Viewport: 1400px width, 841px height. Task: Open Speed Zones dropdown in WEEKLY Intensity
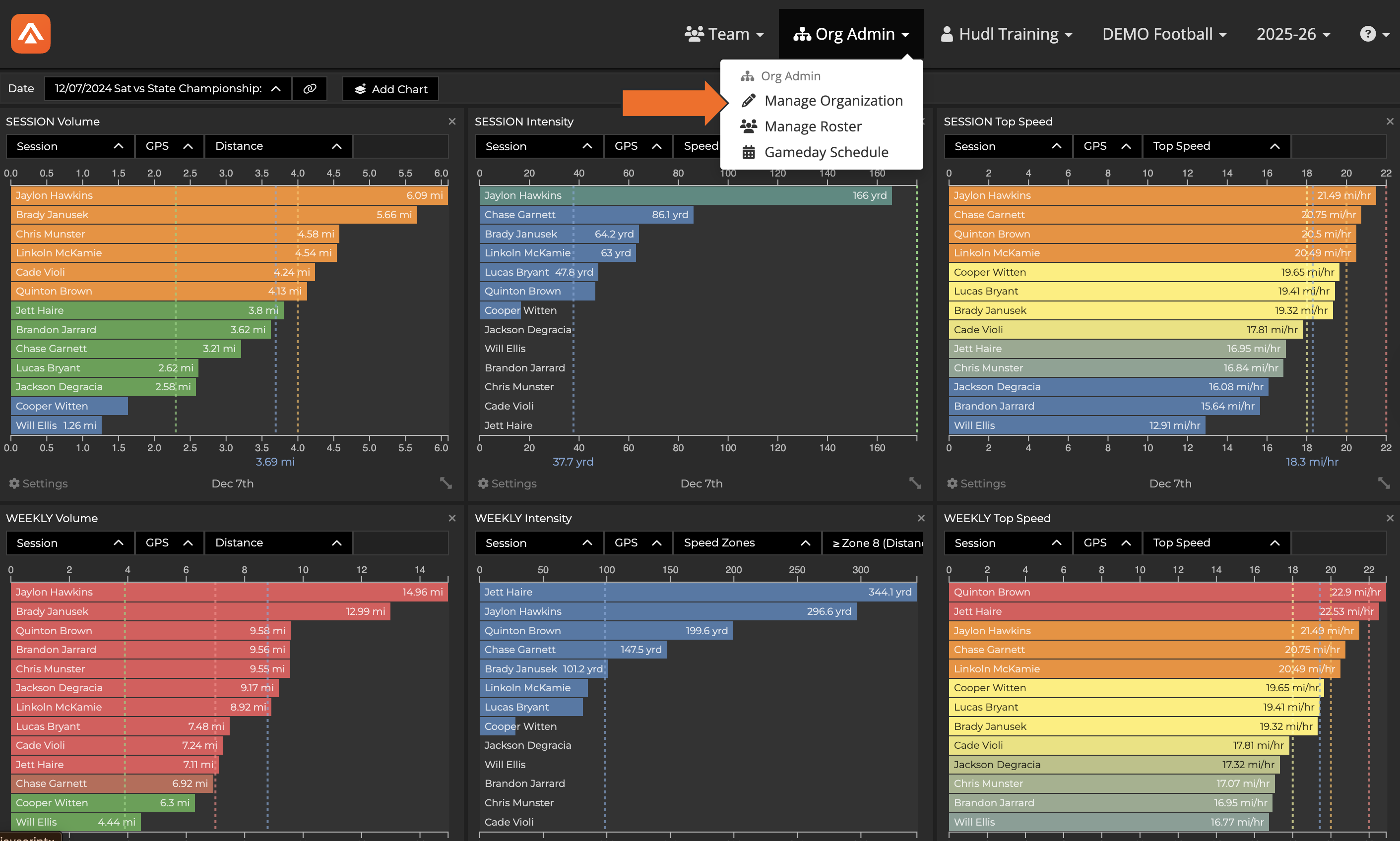pos(747,543)
